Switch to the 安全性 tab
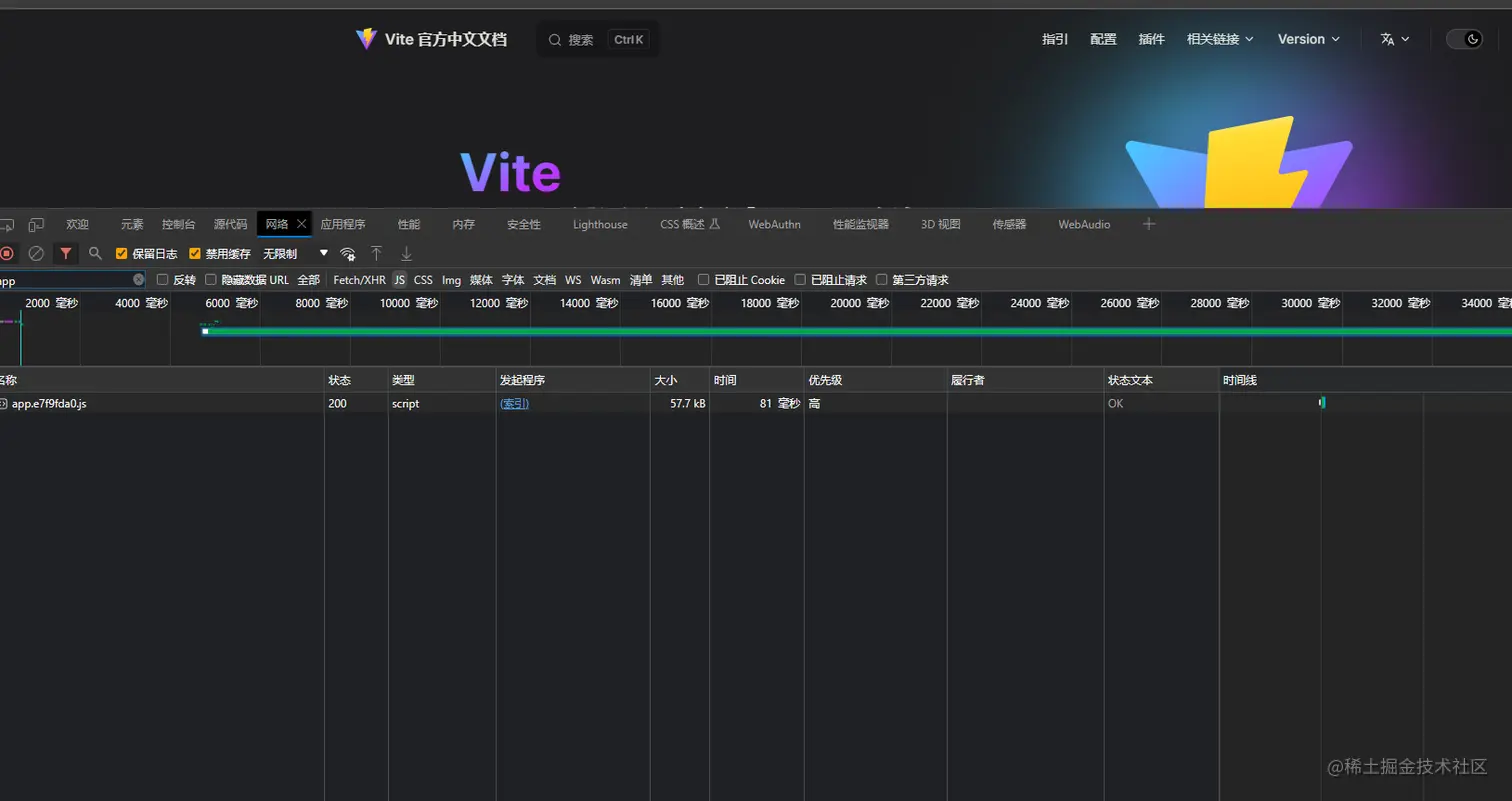The width and height of the screenshot is (1512, 801). coord(524,224)
